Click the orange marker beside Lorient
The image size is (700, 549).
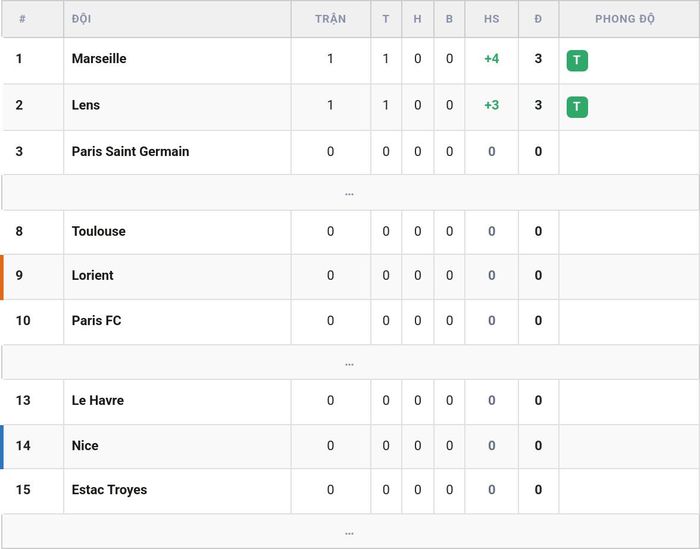2,277
